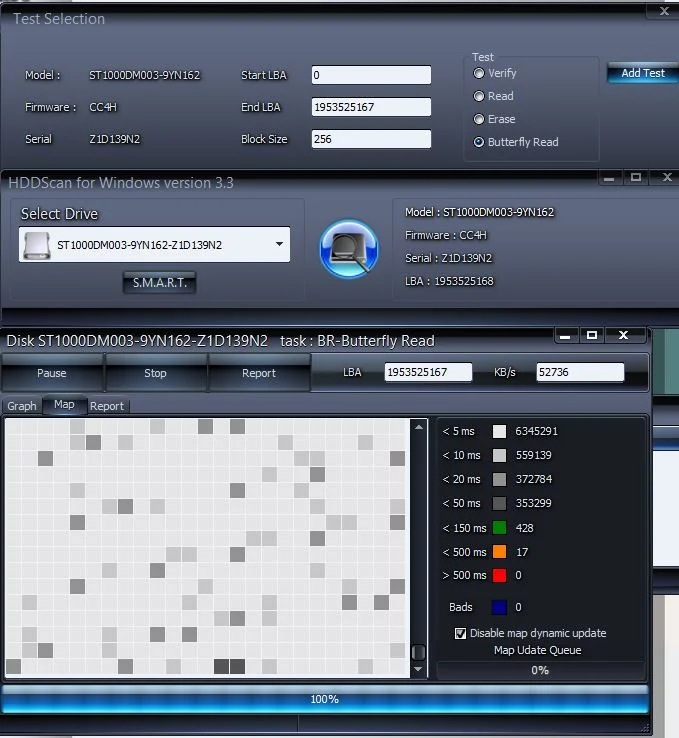This screenshot has width=679, height=738.
Task: Click the light gray under 10 ms swatch
Action: point(499,455)
